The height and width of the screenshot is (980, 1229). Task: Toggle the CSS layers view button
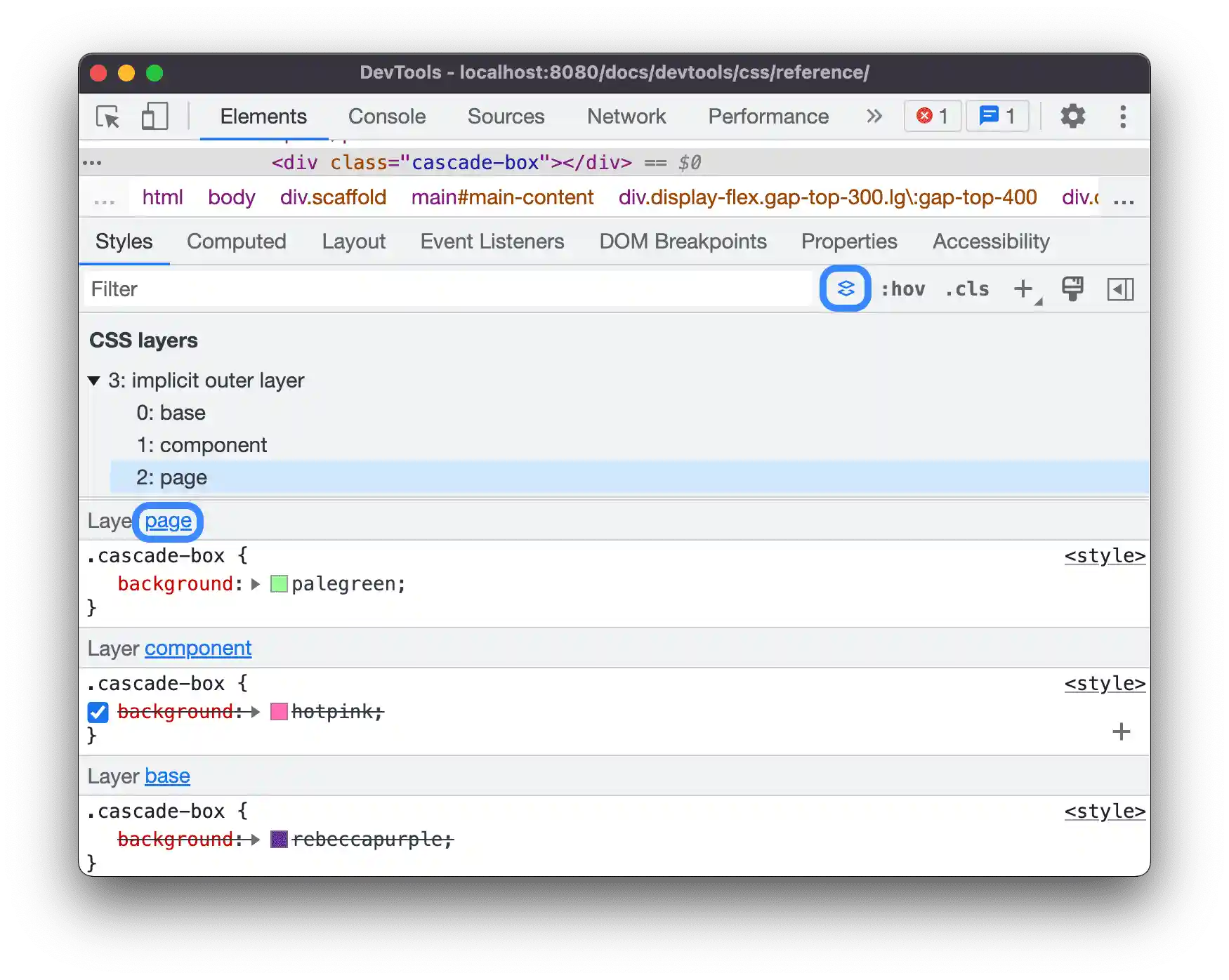[846, 289]
